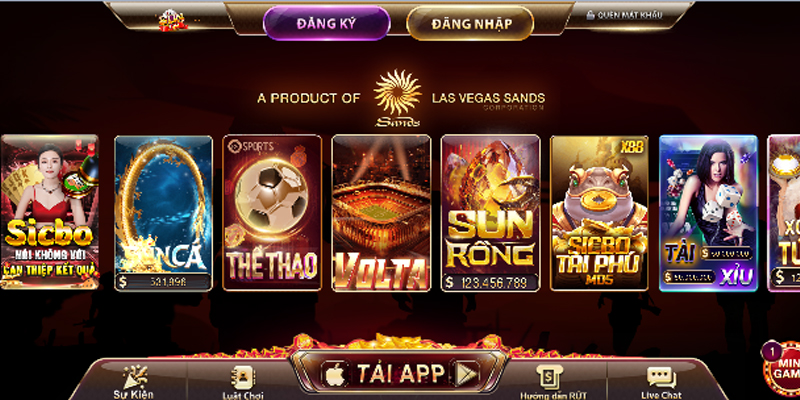Open the Mini Game badge
The height and width of the screenshot is (400, 800).
coord(782,368)
